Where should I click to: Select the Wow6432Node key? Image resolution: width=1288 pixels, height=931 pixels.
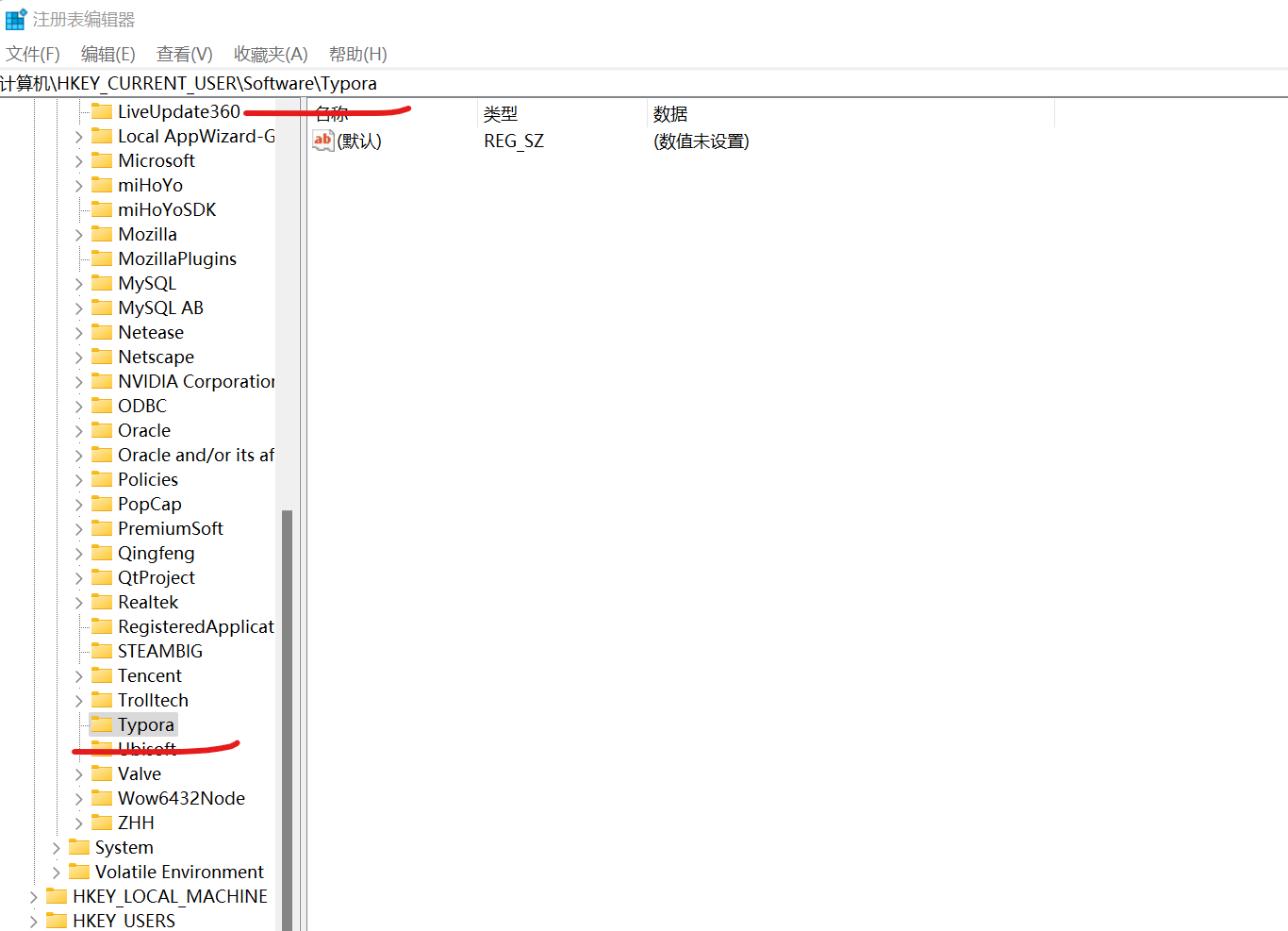[x=181, y=798]
